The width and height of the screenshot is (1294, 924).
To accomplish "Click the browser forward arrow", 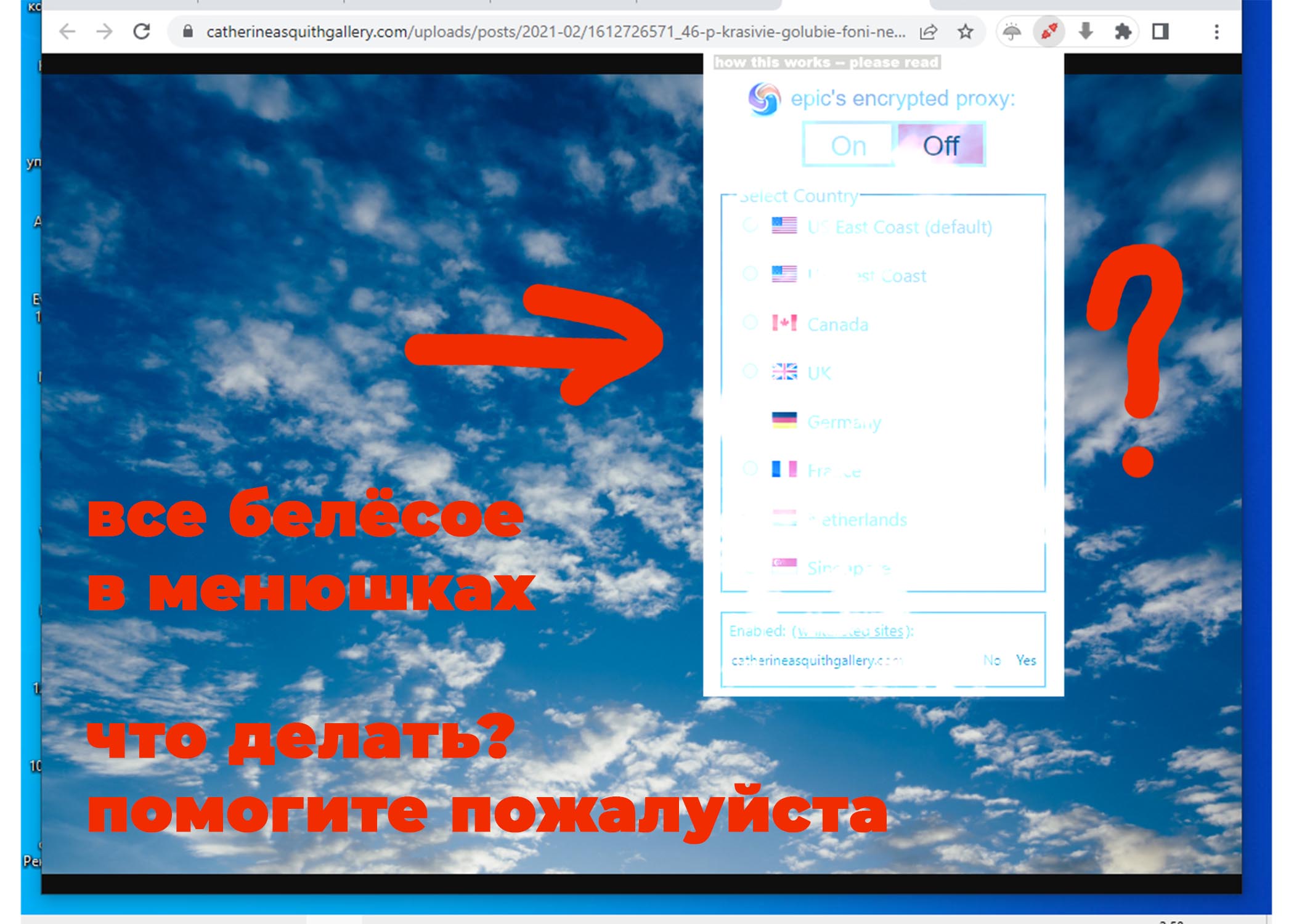I will pyautogui.click(x=105, y=31).
